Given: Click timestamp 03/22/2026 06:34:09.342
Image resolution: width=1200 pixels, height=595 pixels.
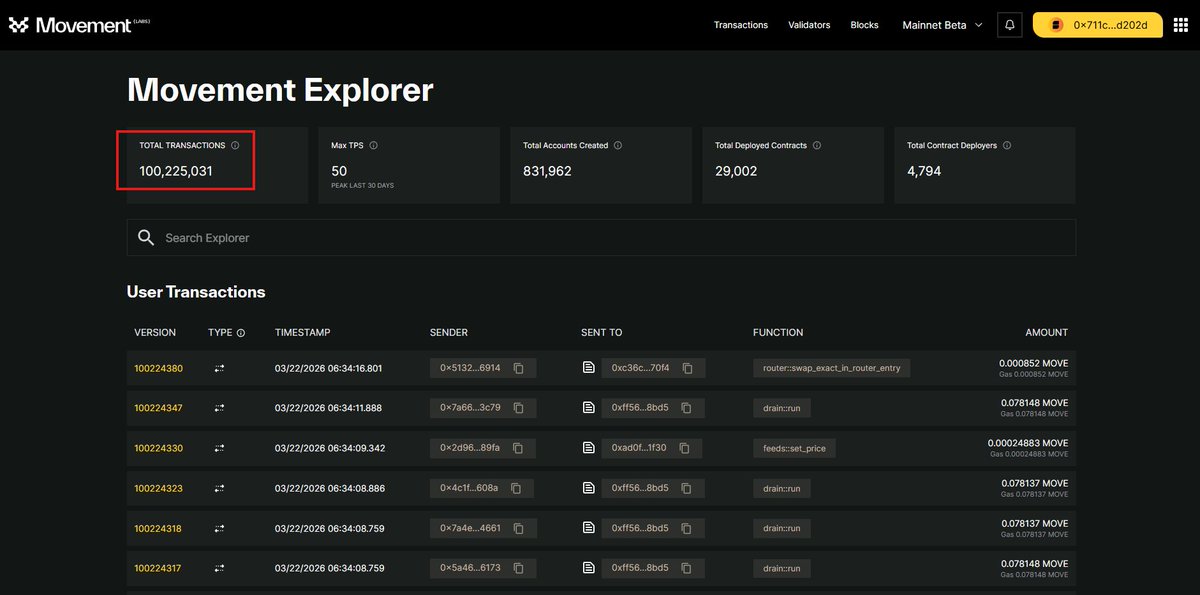Looking at the screenshot, I should point(328,448).
